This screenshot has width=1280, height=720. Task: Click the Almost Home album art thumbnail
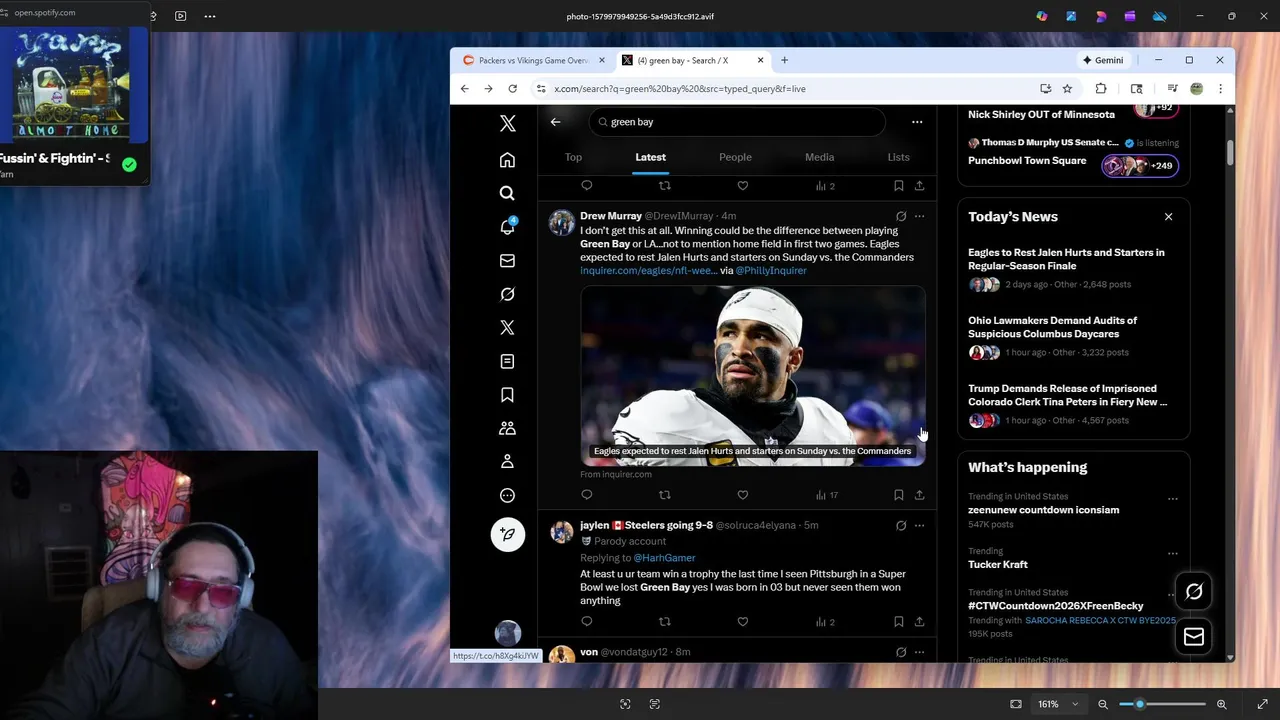[x=71, y=85]
